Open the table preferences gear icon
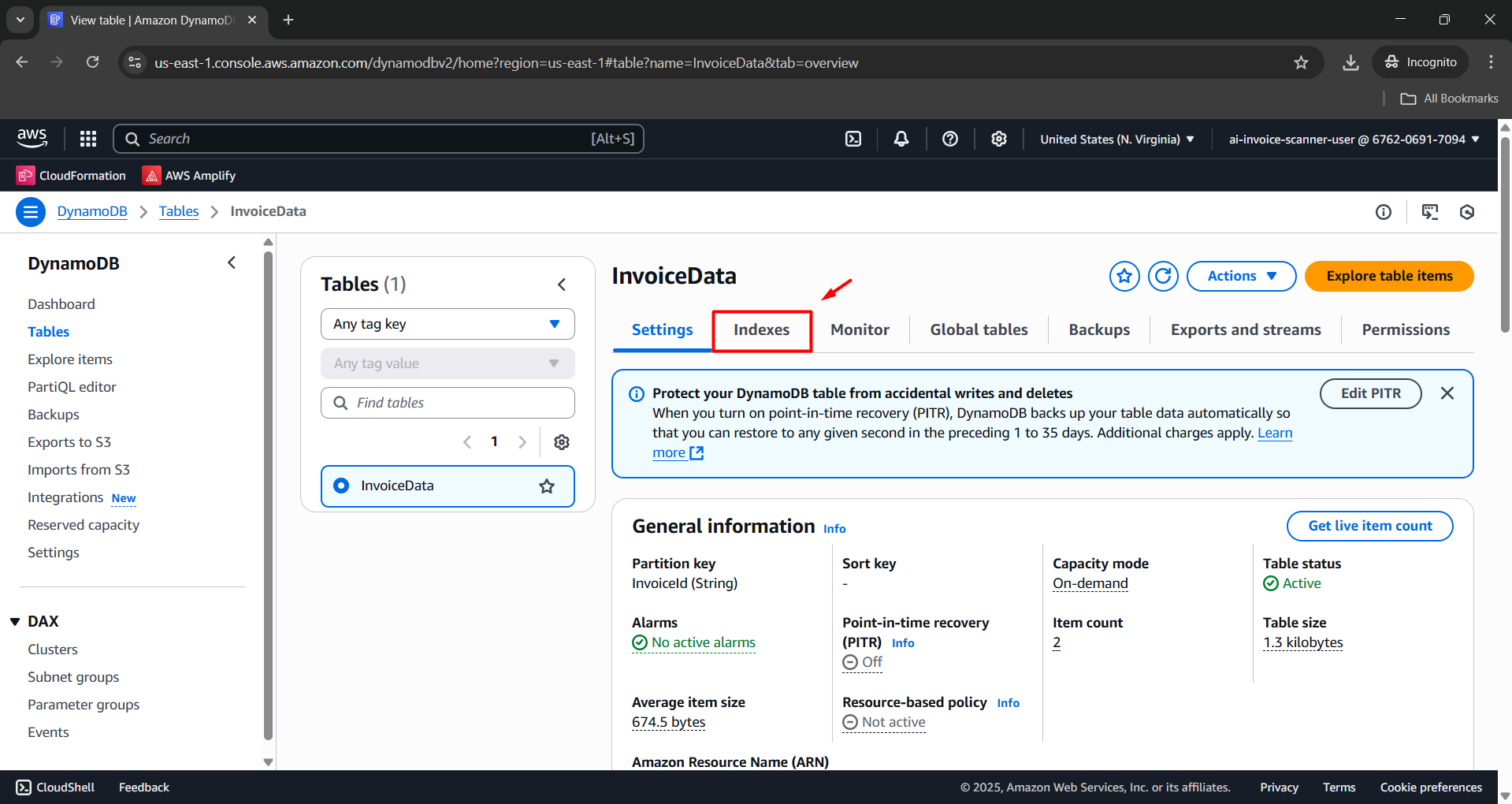1512x804 pixels. (x=562, y=442)
